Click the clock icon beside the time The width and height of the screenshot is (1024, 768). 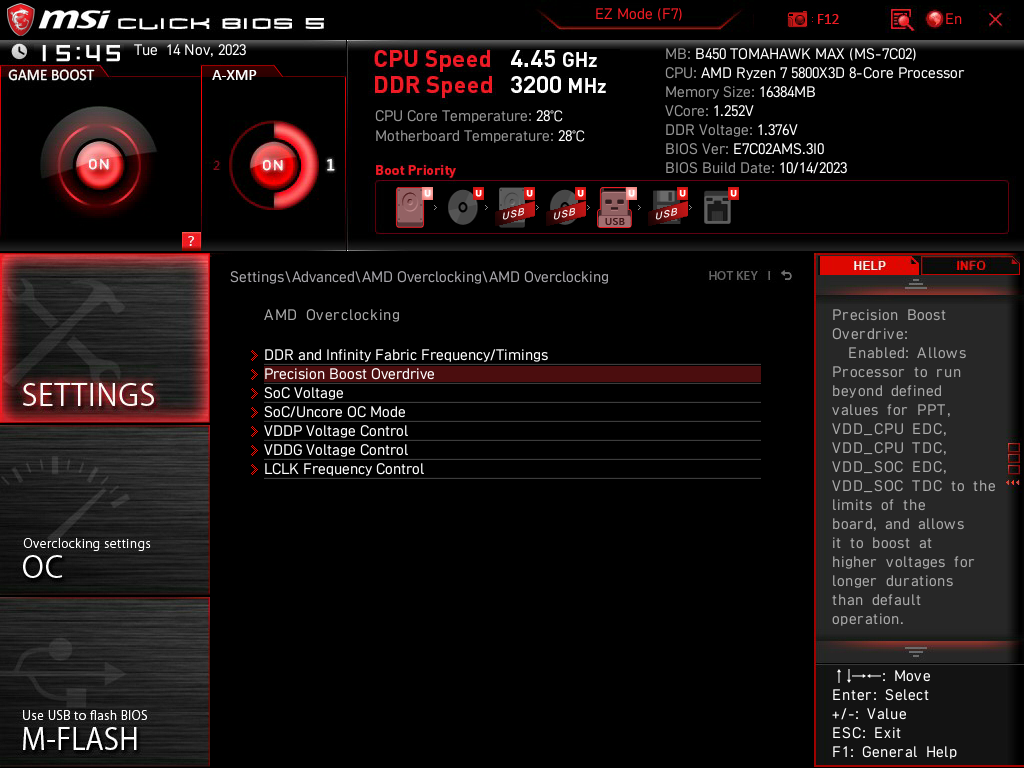[20, 51]
